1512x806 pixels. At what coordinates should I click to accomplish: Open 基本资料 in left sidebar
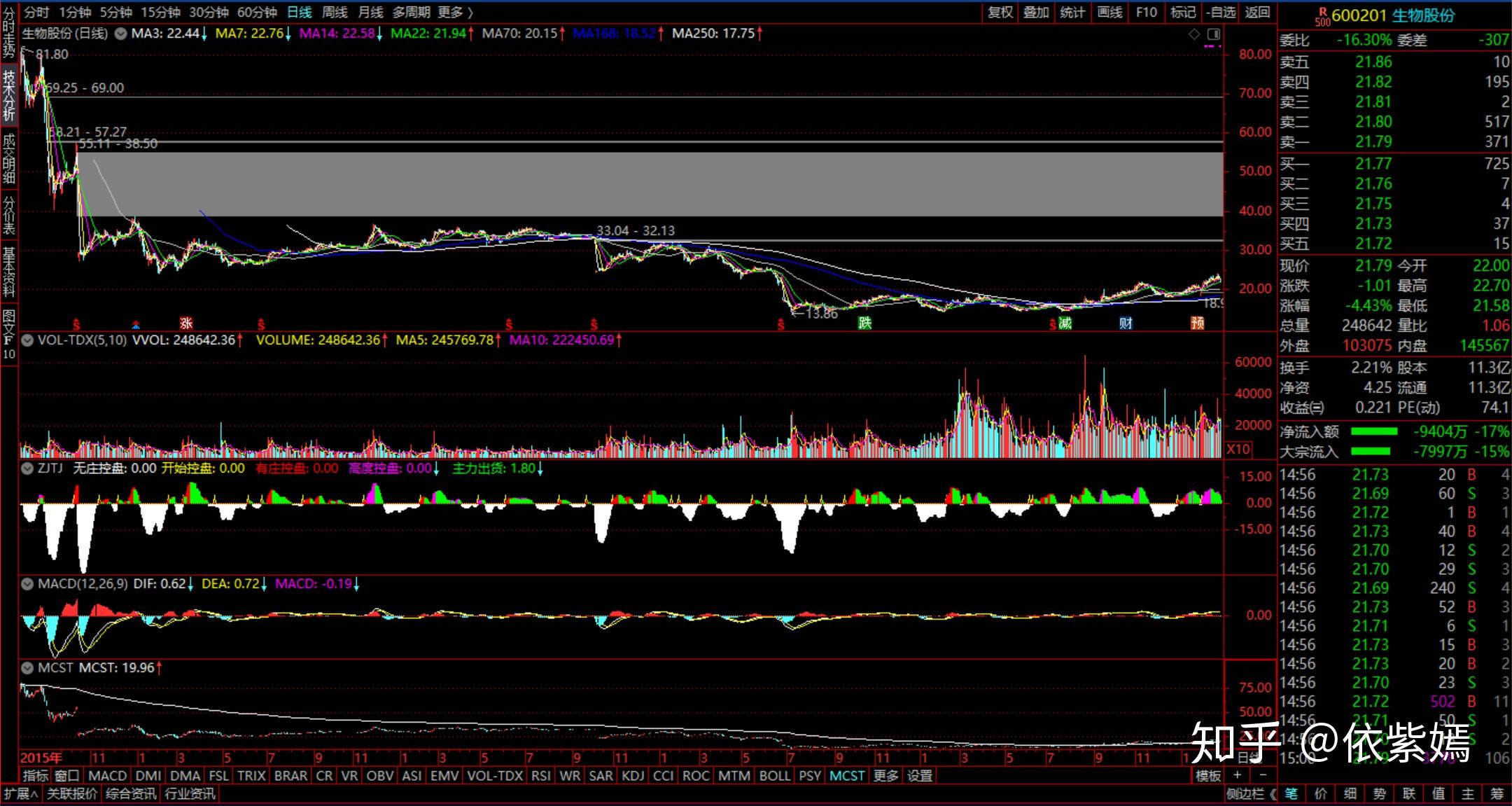[x=8, y=272]
